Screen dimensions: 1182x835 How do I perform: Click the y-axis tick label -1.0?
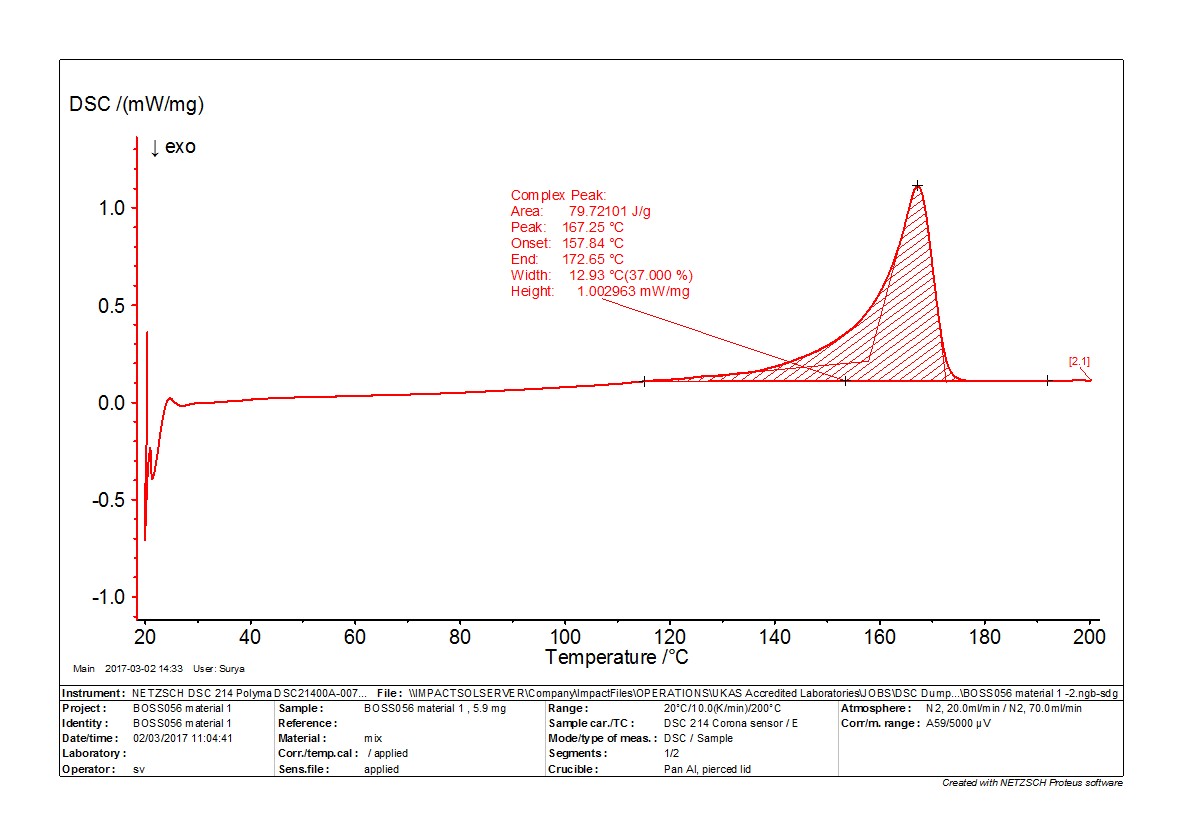tap(109, 597)
